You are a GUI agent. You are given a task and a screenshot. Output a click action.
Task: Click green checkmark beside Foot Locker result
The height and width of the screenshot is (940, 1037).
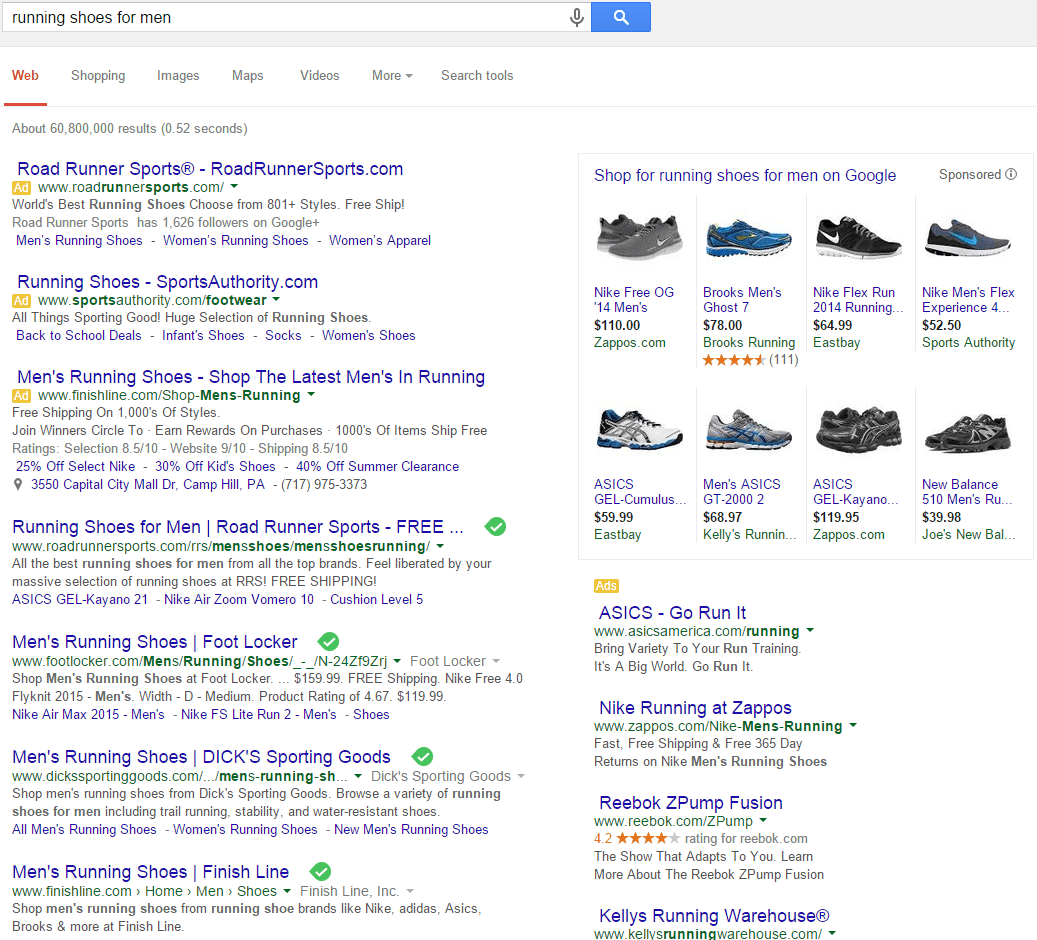328,642
